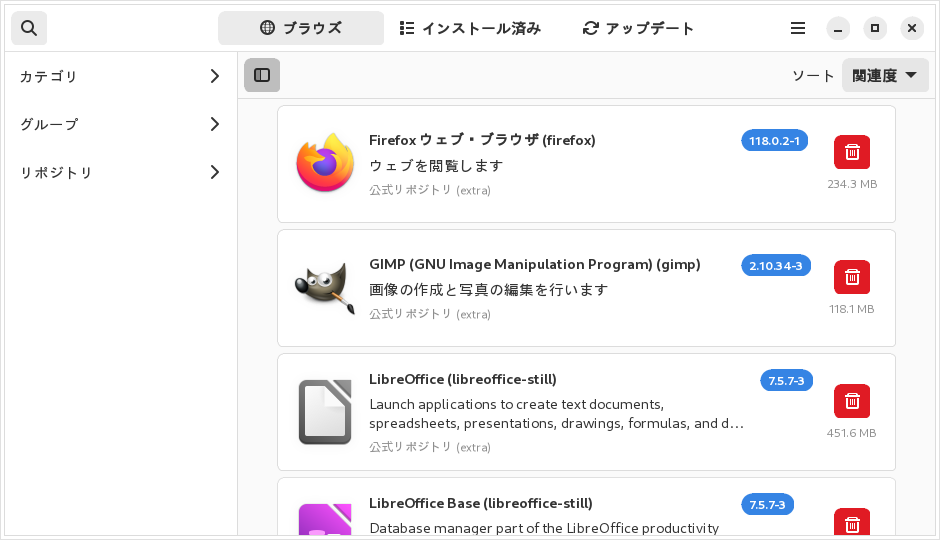Viewport: 940px width, 540px height.
Task: Open the GIMP (GNU Image Manipulation Program) title
Action: pos(535,264)
